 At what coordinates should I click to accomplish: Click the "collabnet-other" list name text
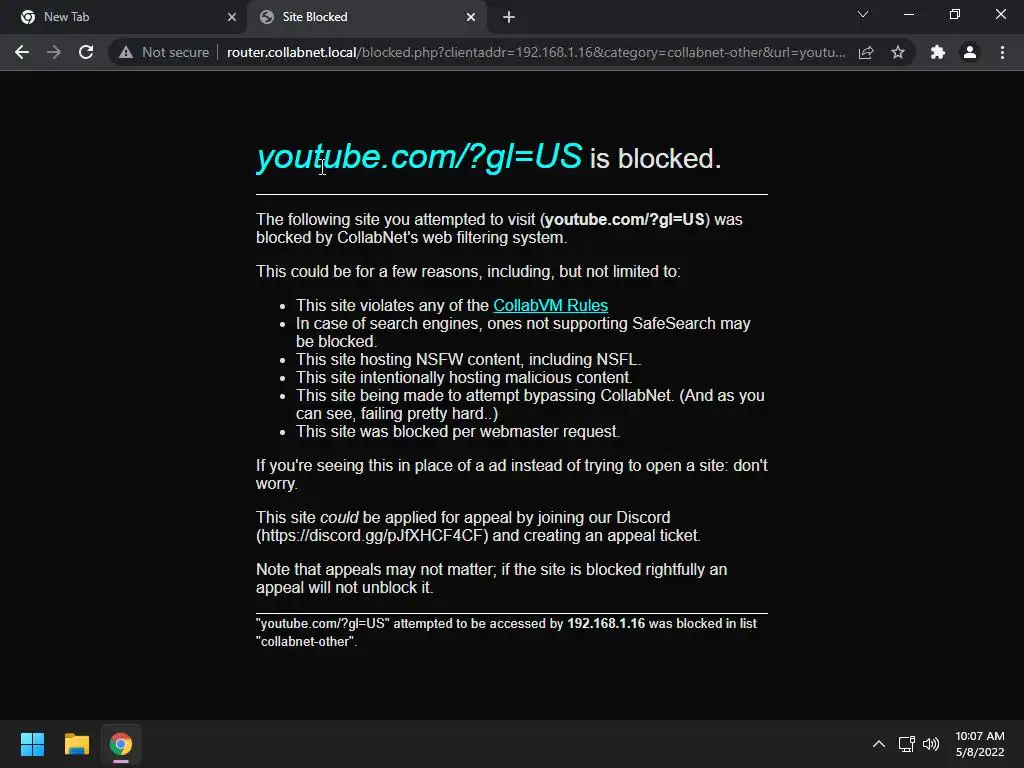click(x=306, y=641)
